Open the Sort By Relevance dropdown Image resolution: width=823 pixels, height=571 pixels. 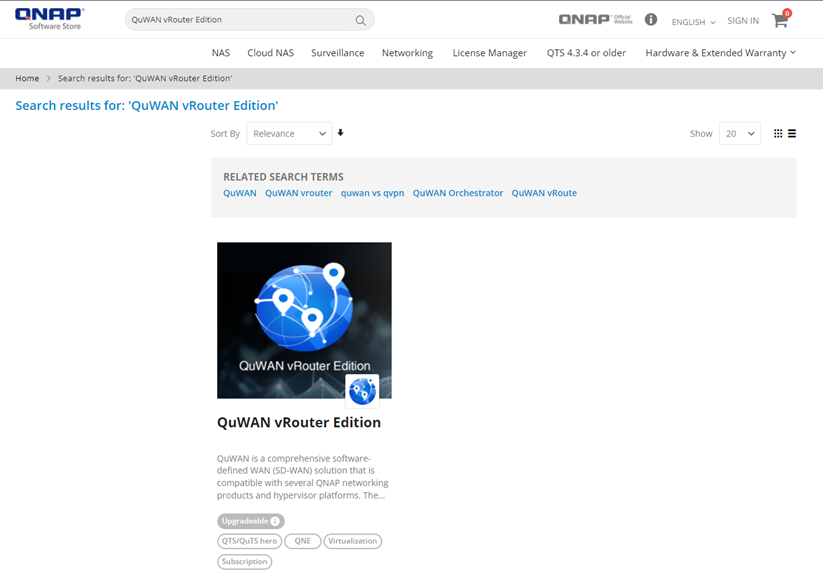pyautogui.click(x=289, y=134)
